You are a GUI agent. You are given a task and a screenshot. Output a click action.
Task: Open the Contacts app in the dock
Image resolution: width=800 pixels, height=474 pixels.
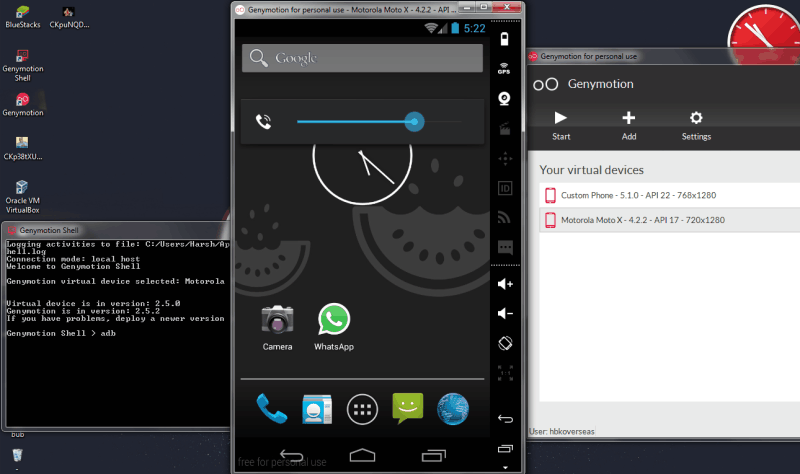317,409
